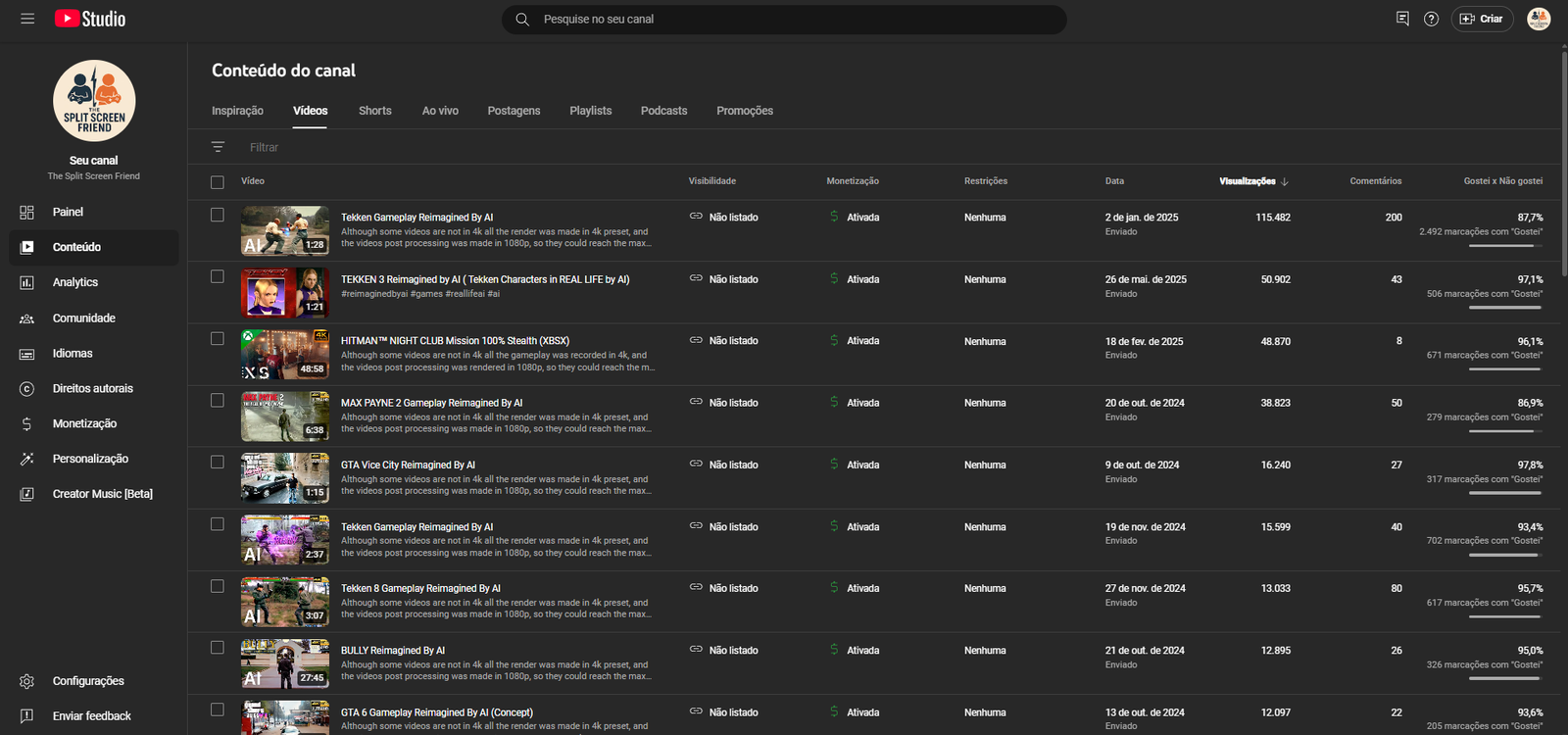Click the filter lines icon

tap(218, 147)
